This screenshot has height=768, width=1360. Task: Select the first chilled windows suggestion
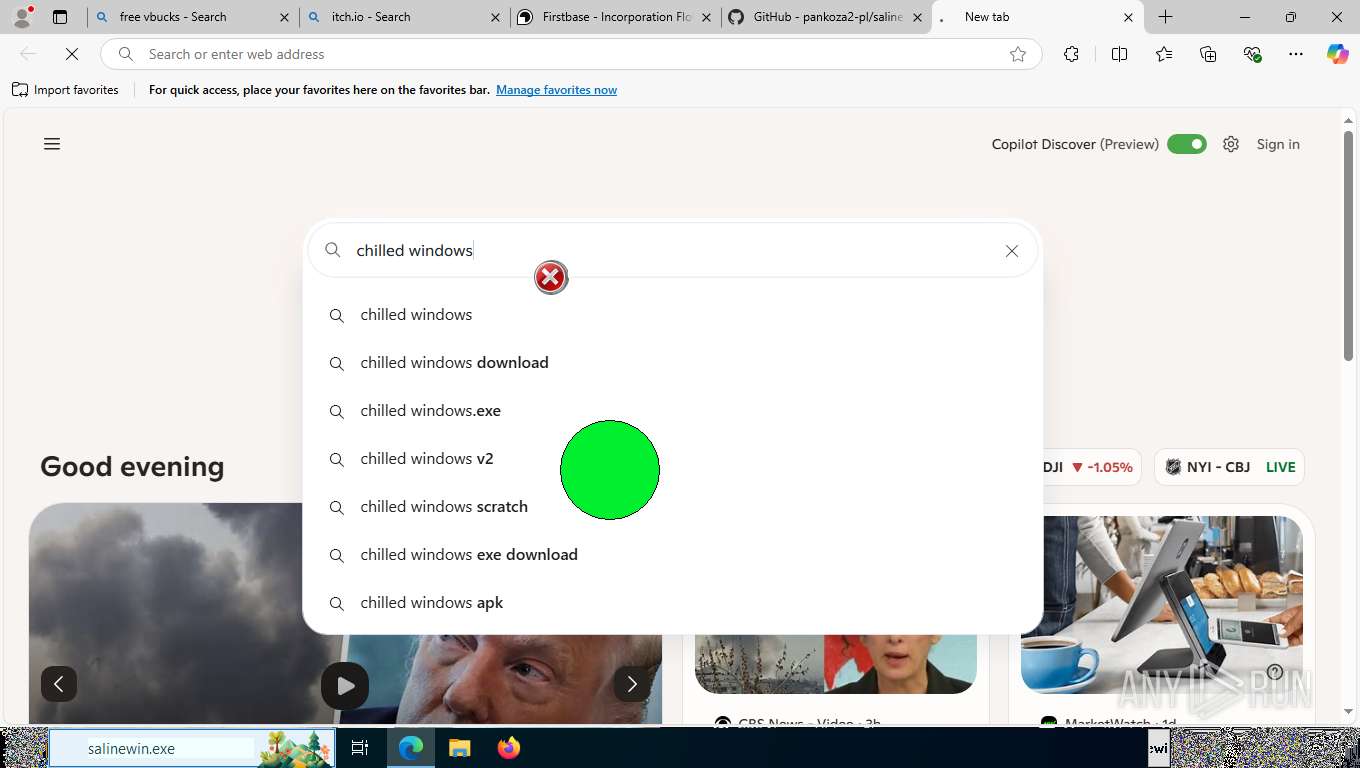coord(673,315)
